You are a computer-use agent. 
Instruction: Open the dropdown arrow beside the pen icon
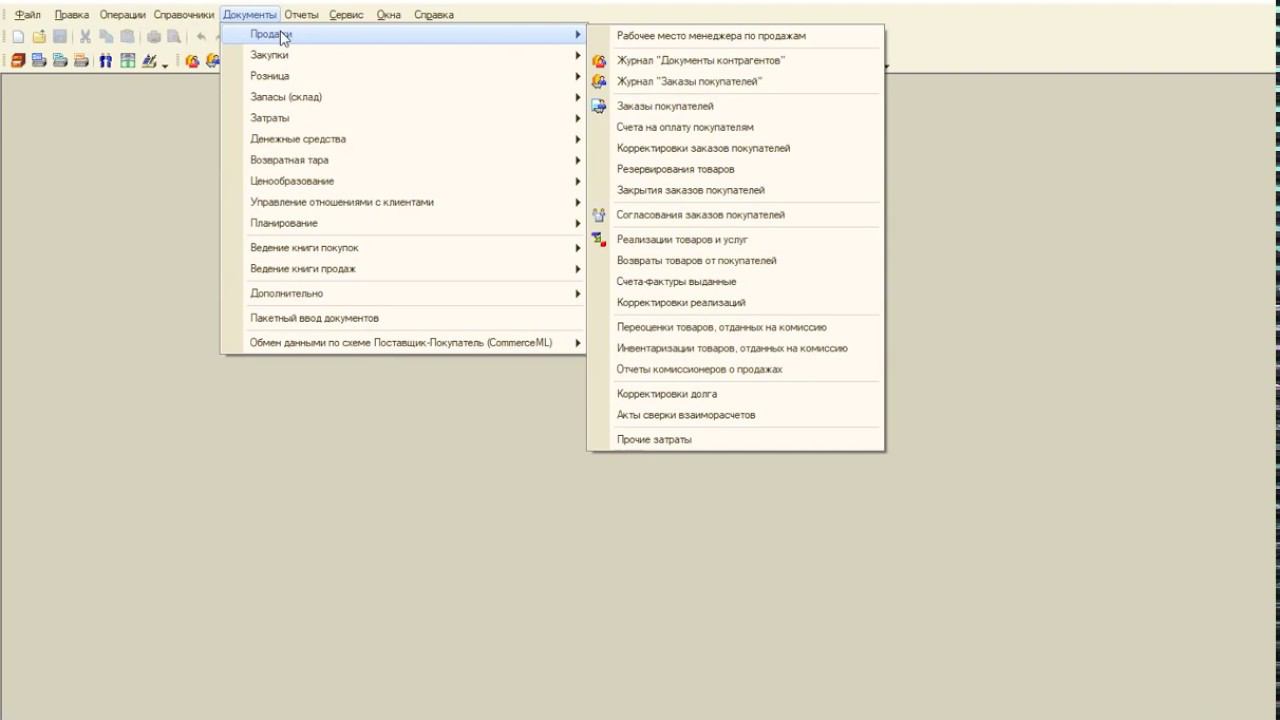tap(165, 65)
